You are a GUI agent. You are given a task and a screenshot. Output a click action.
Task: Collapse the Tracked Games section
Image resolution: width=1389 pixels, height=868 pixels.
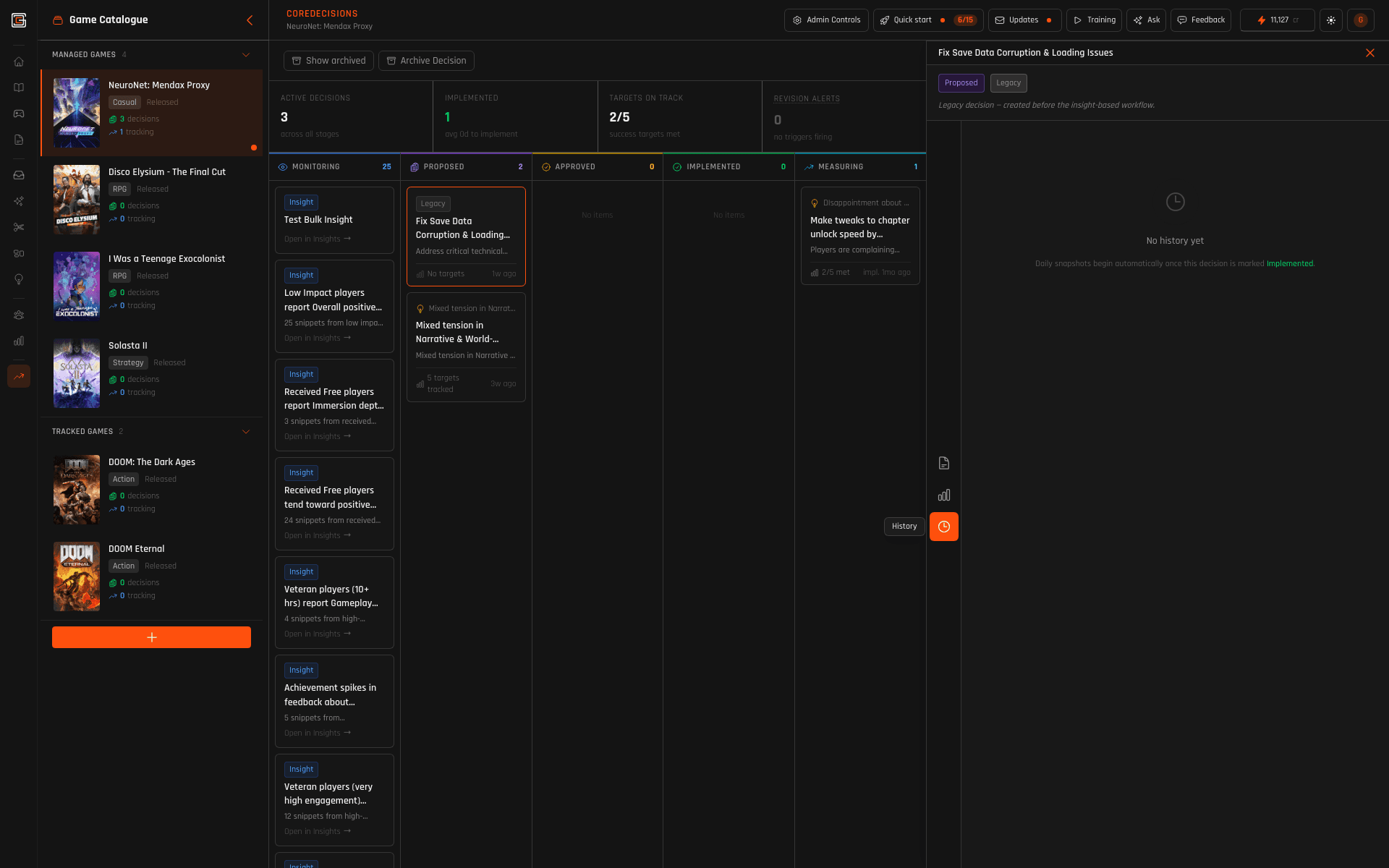coord(245,432)
